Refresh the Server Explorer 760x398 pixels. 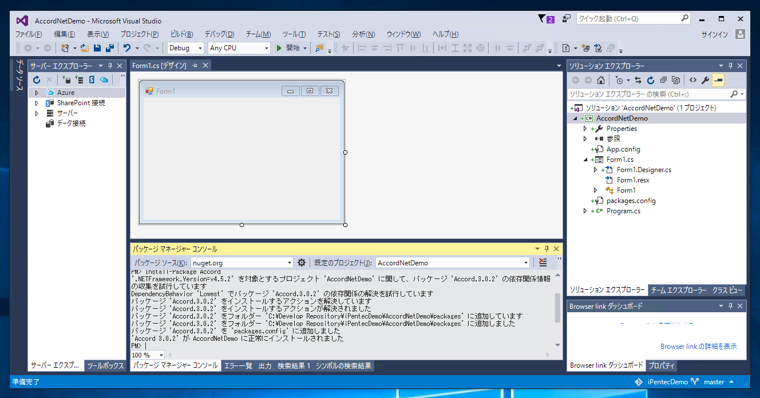(36, 80)
